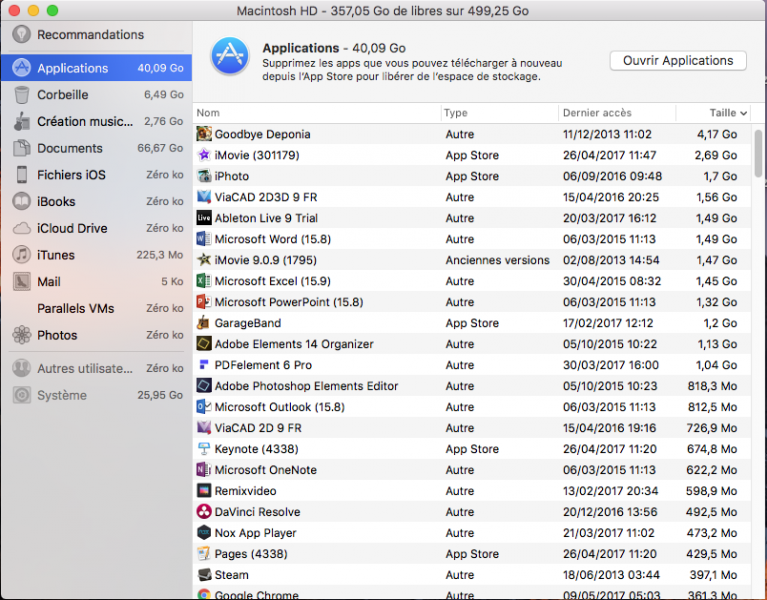The width and height of the screenshot is (767, 600).
Task: Click the "66,67 Go" Documents size
Action: click(x=160, y=148)
